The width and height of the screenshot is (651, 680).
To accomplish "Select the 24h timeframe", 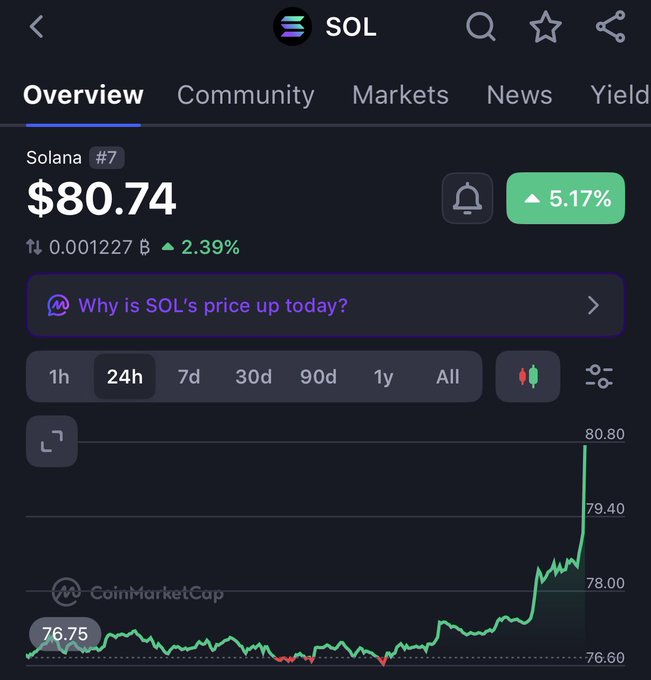I will pyautogui.click(x=125, y=376).
